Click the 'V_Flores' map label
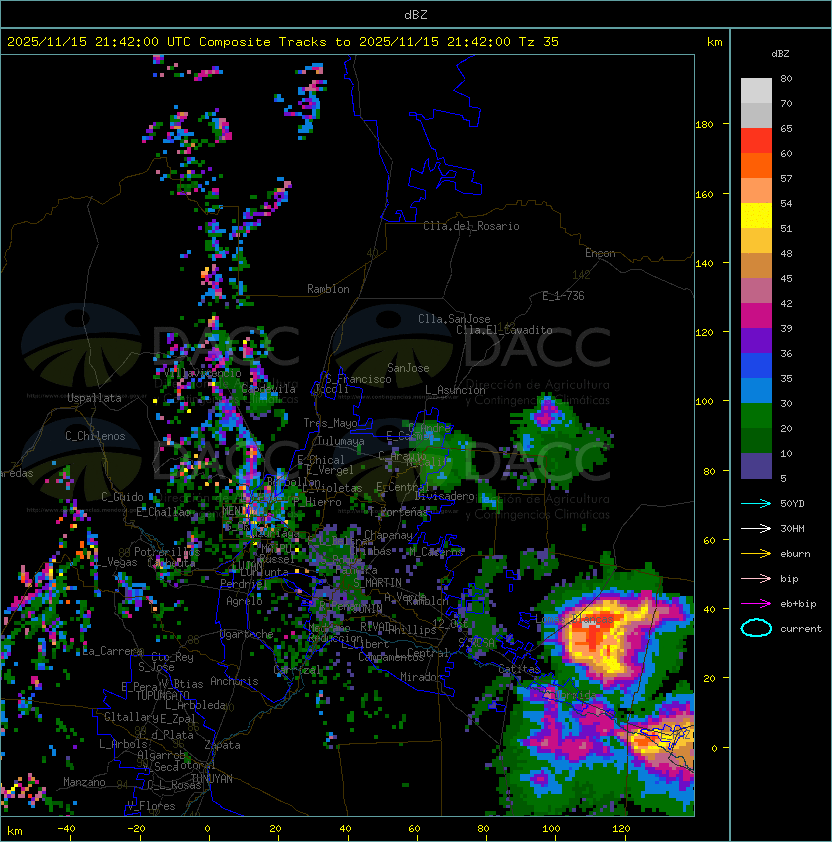The width and height of the screenshot is (832, 842). tap(151, 806)
